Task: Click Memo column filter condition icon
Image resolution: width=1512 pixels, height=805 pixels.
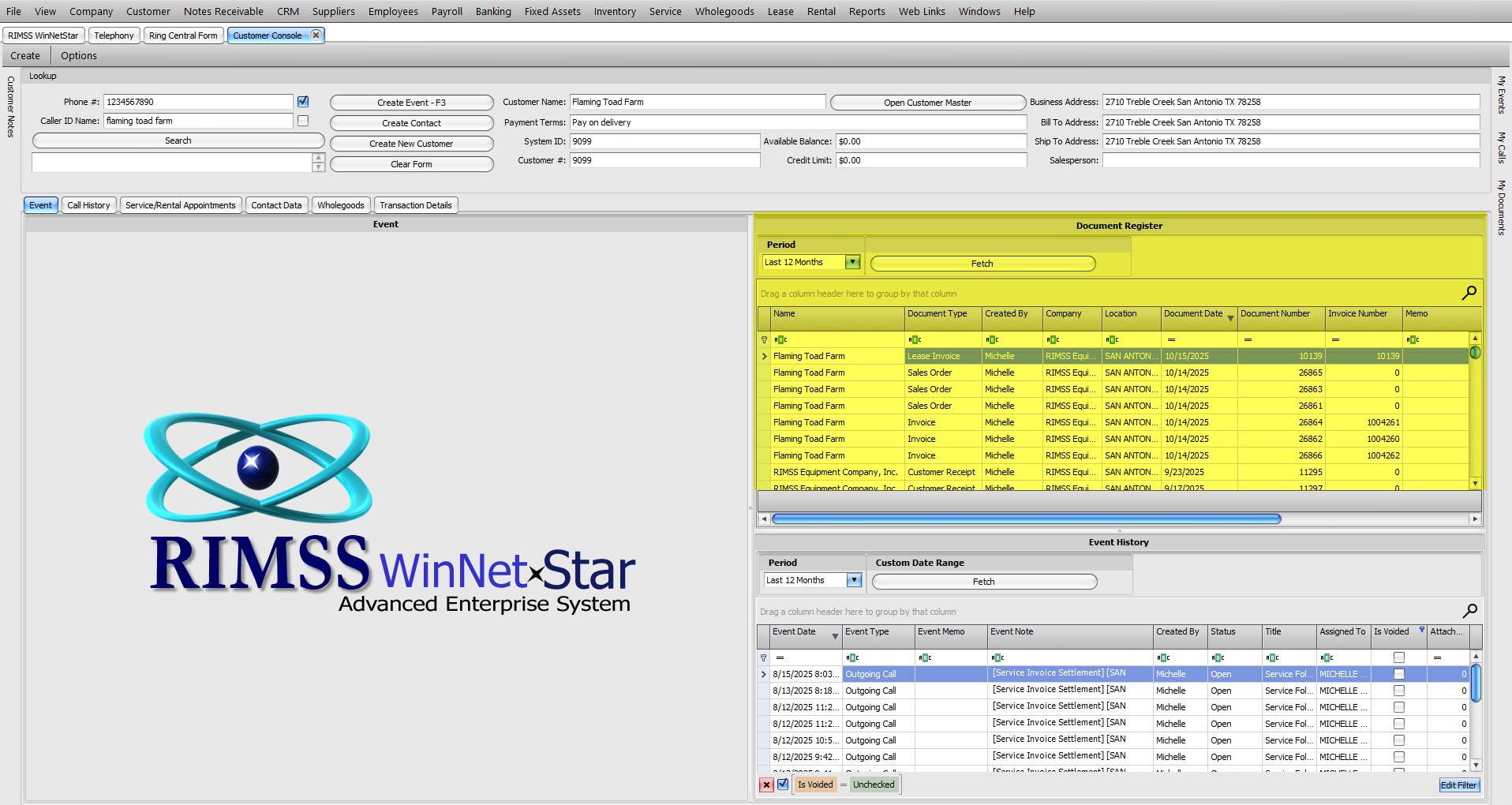Action: coord(1413,339)
